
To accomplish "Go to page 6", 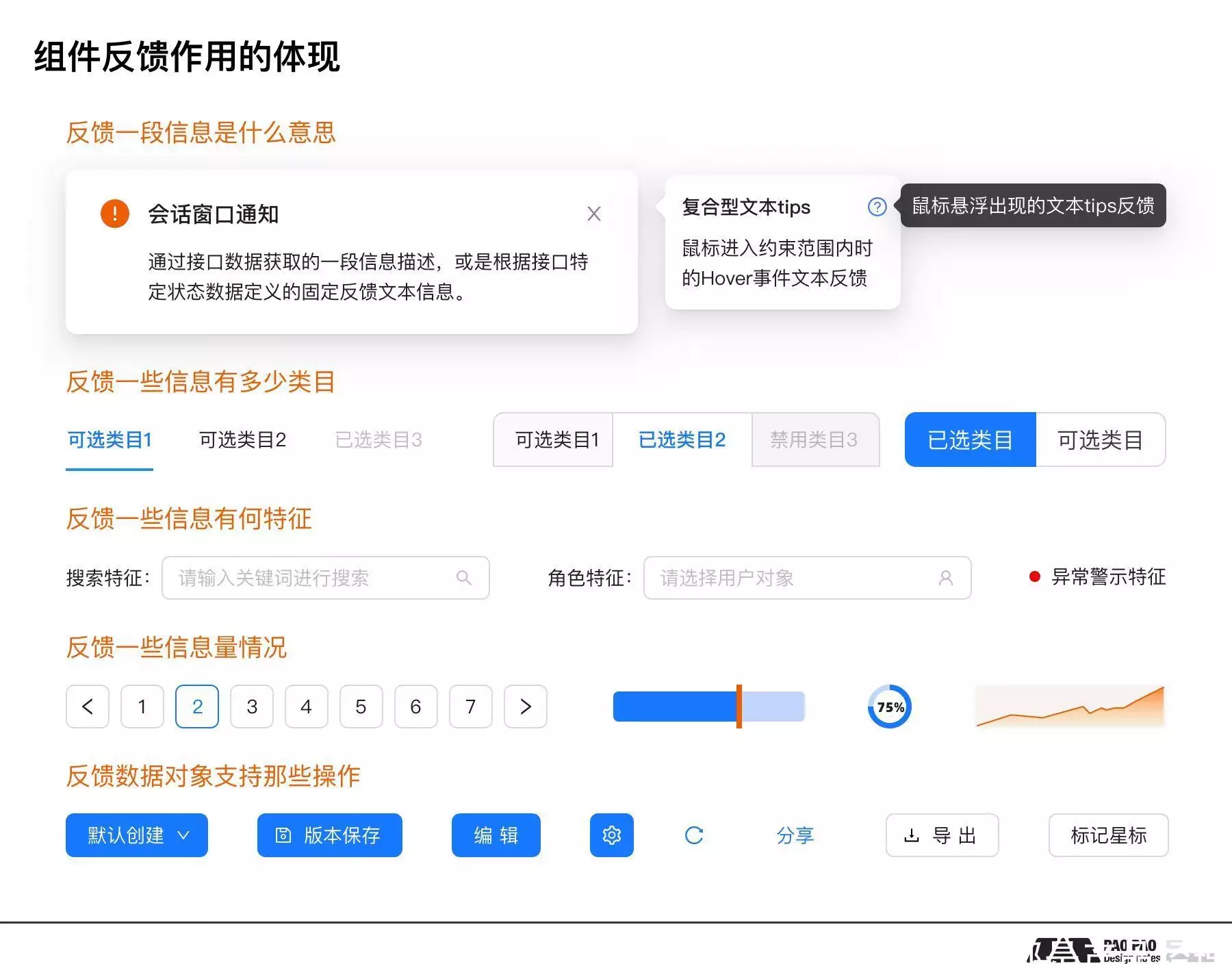I will (x=416, y=707).
